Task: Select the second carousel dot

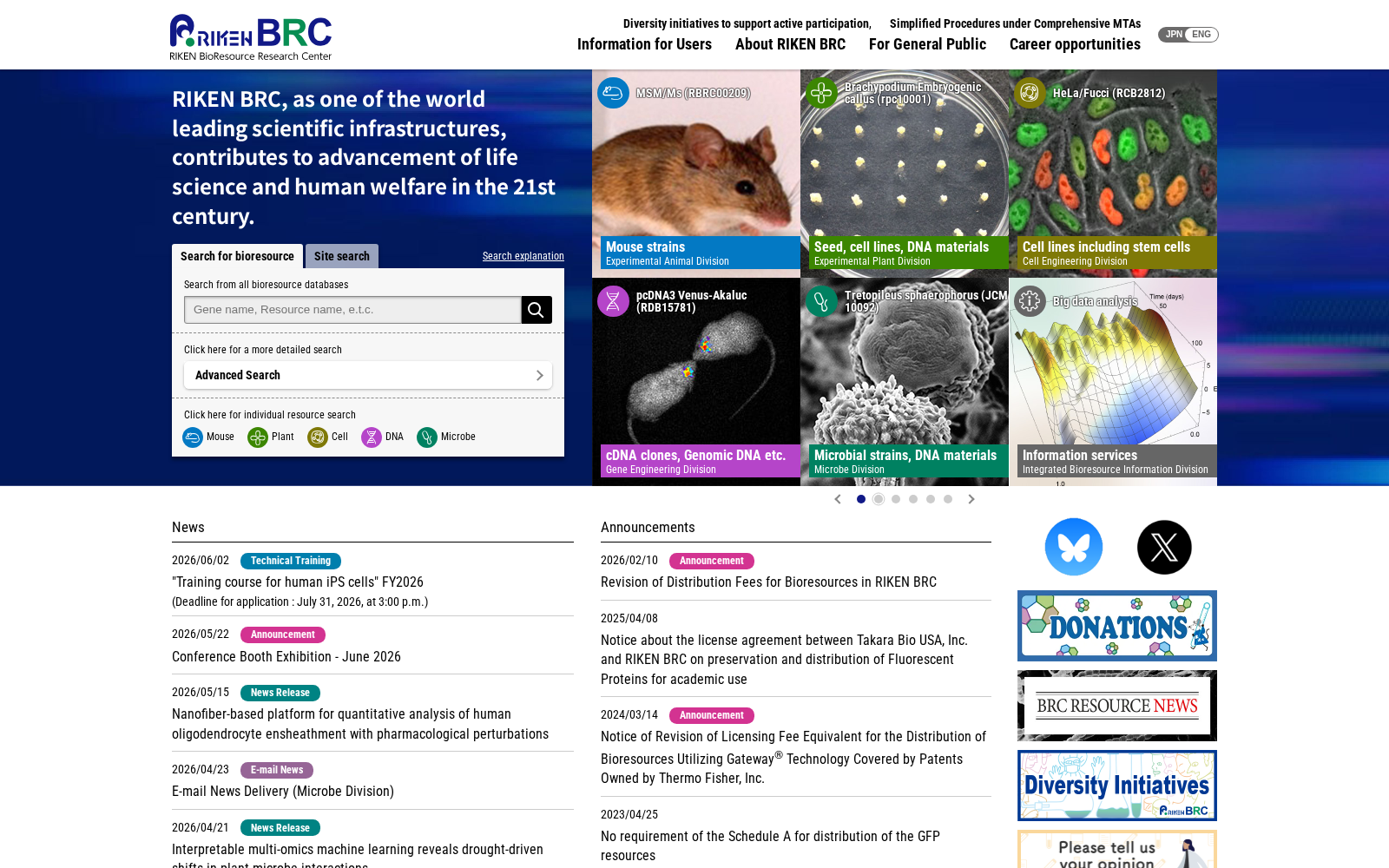Action: pos(879,499)
